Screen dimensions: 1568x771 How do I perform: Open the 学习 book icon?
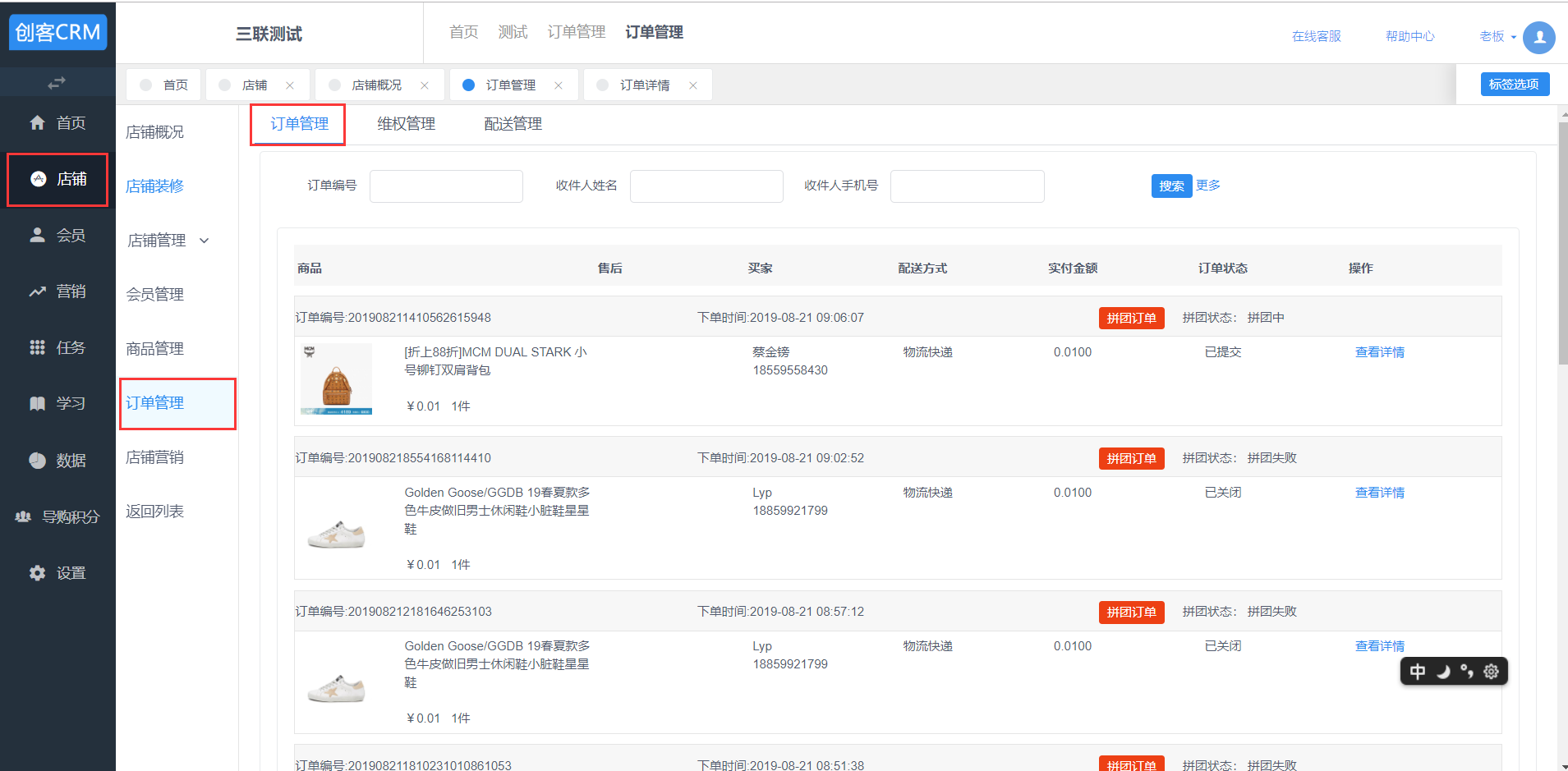(38, 404)
